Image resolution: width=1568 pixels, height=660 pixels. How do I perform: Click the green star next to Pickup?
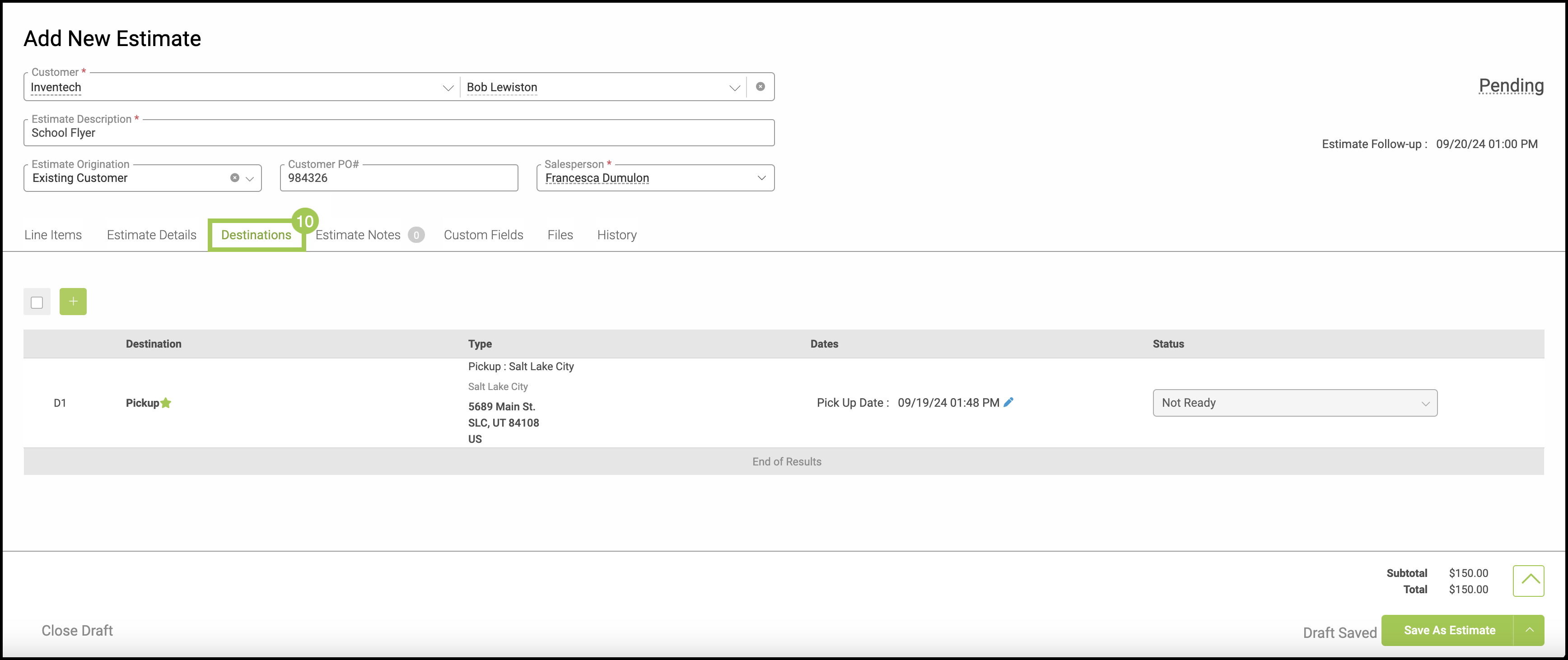[166, 403]
